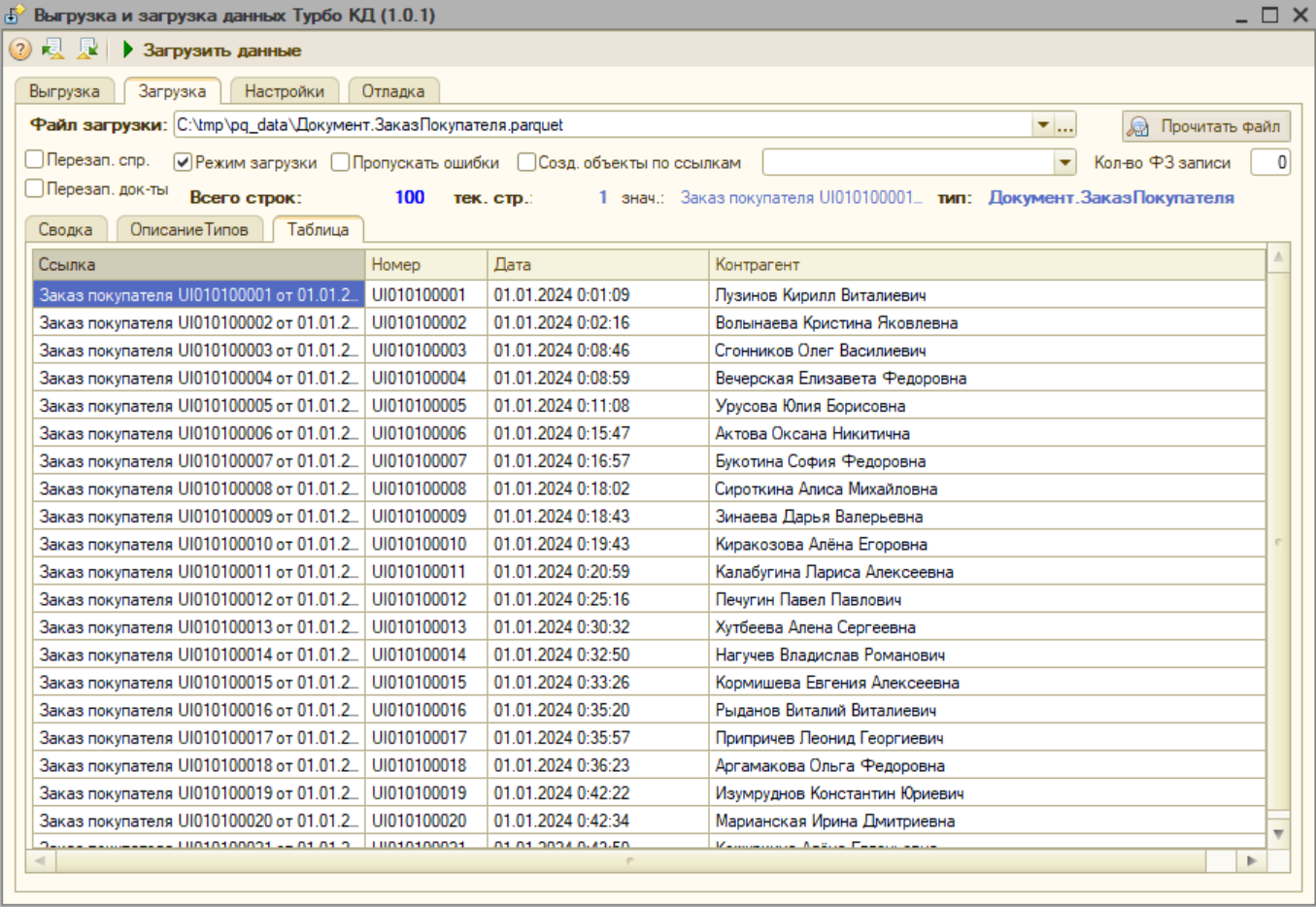Uncheck the Режим загрузки checkbox
1316x907 pixels.
pos(183,162)
